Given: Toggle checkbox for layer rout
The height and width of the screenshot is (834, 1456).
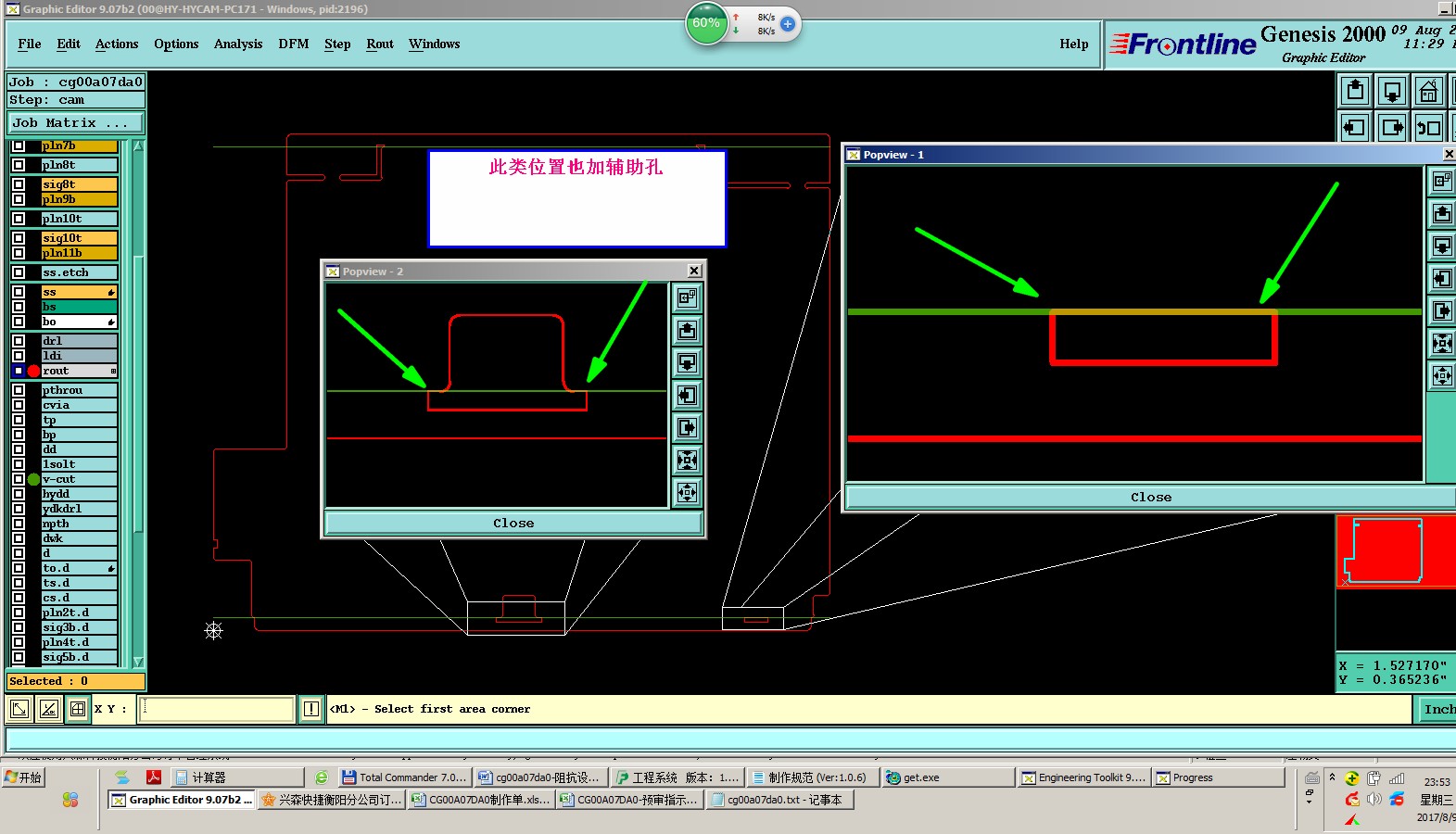Looking at the screenshot, I should pyautogui.click(x=19, y=371).
